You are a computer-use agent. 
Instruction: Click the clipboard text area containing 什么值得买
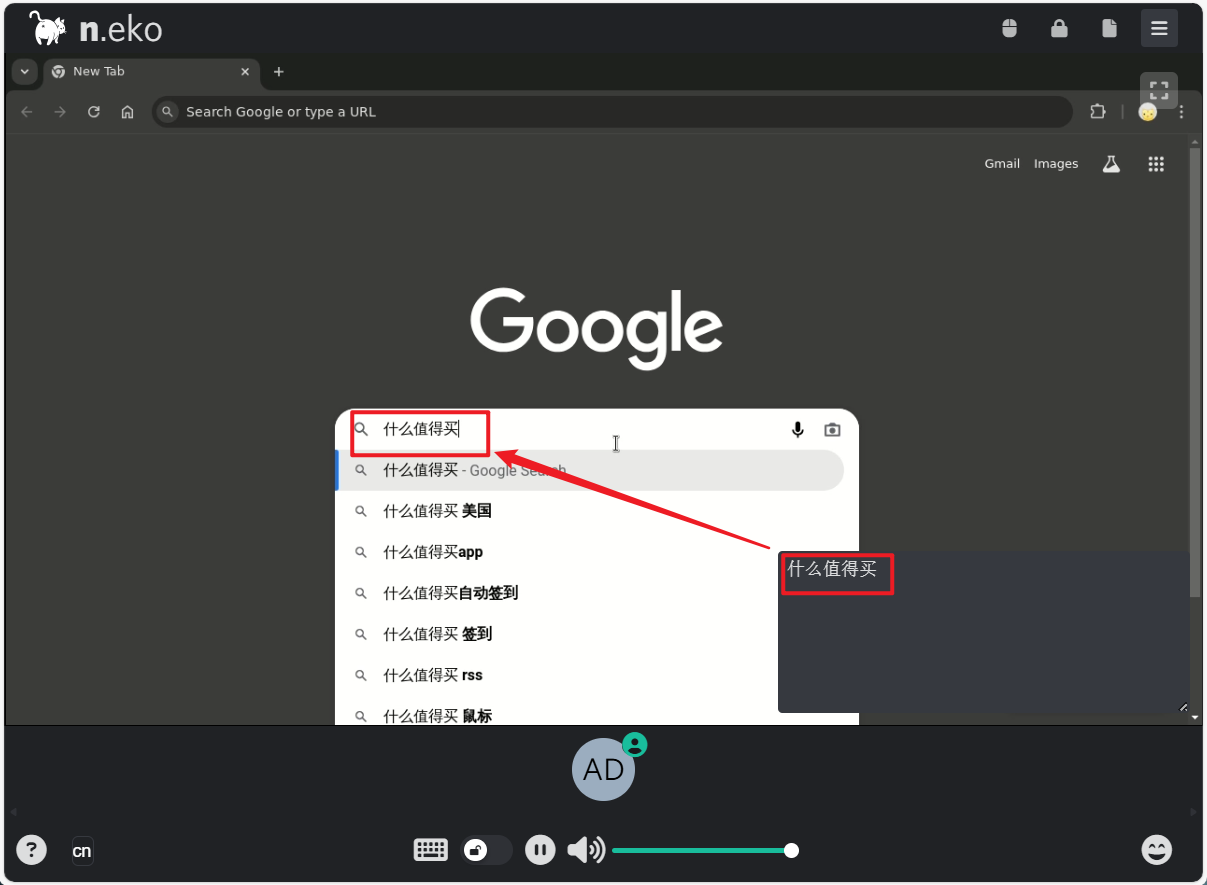[984, 632]
